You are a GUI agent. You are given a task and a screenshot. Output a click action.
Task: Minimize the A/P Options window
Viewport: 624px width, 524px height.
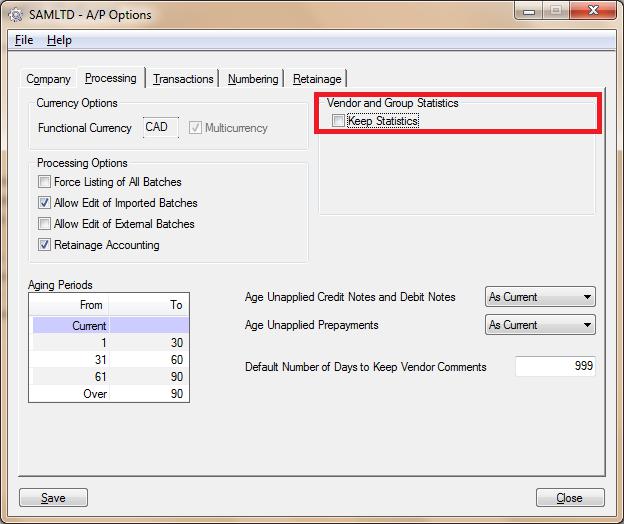(x=528, y=11)
